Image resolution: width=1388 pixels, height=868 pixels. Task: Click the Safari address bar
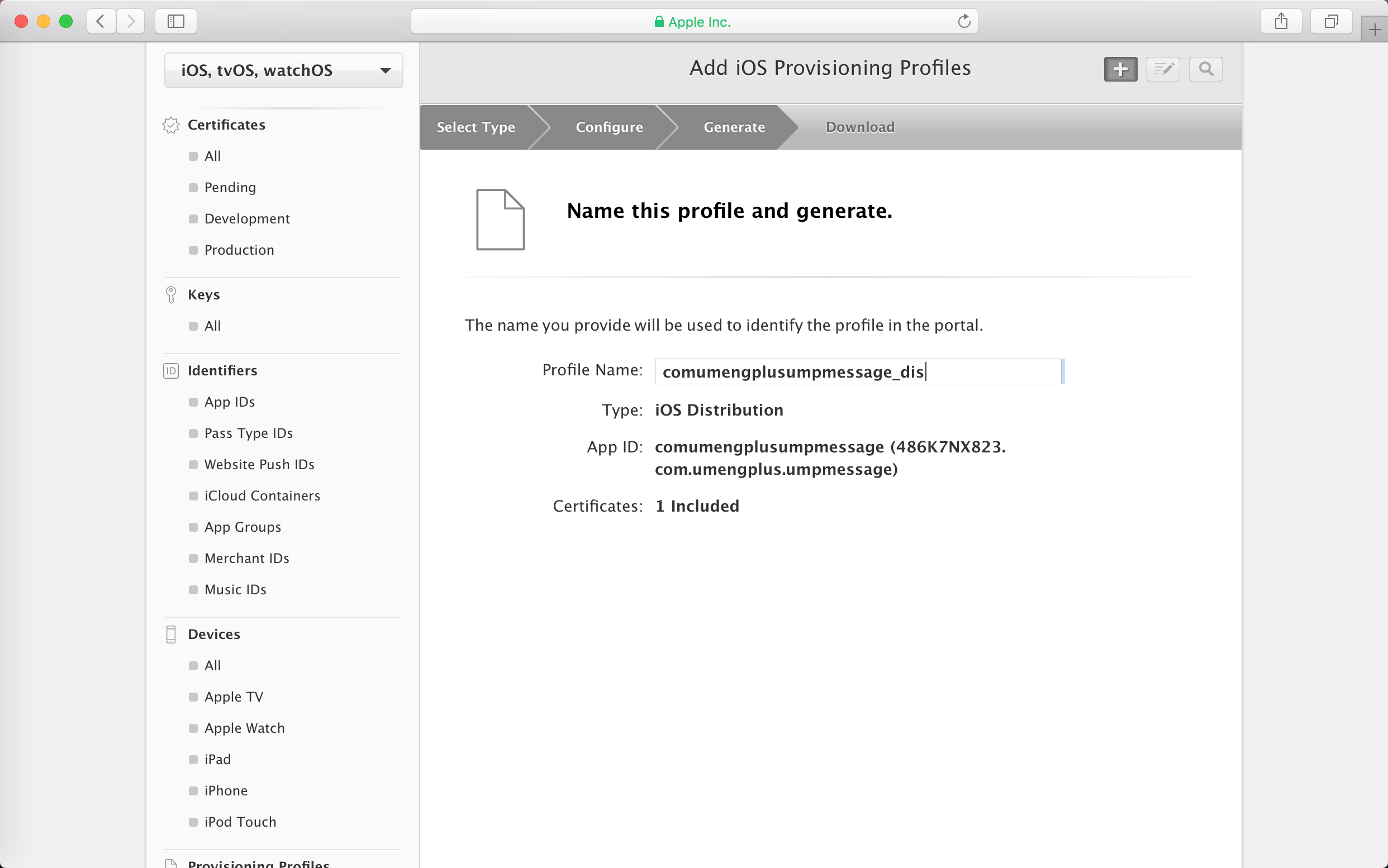click(x=693, y=22)
